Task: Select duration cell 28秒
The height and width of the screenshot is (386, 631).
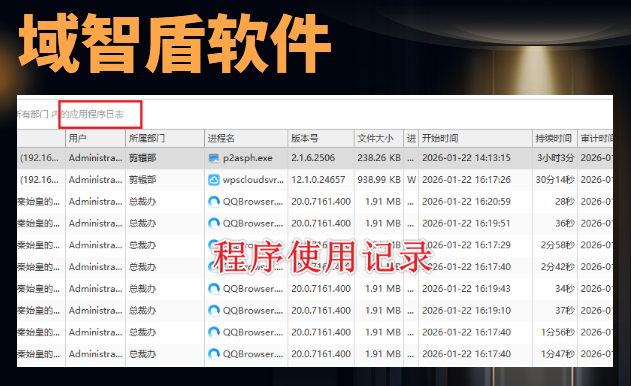Action: (565, 201)
